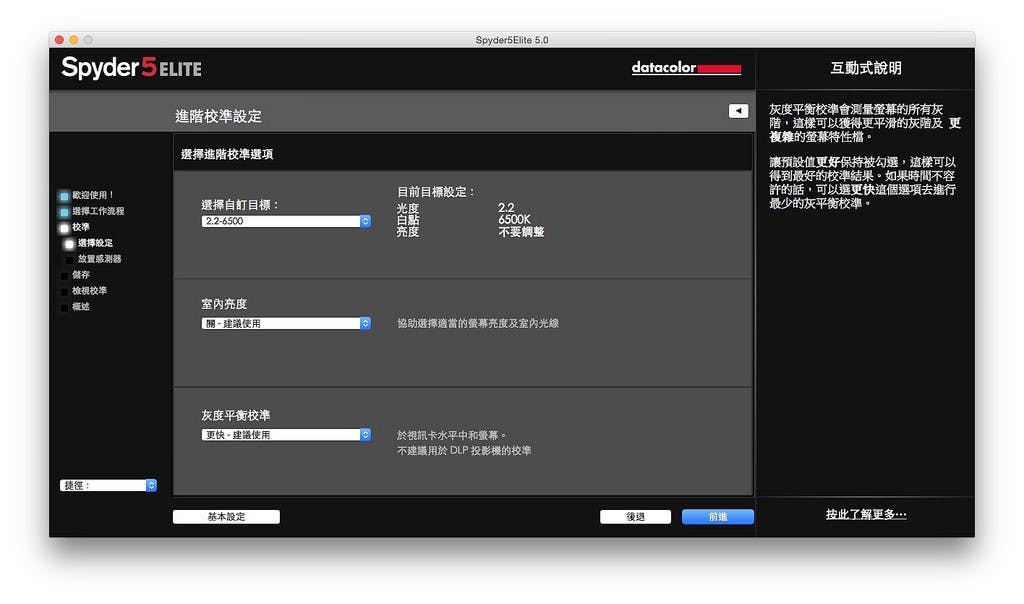Open the 室內亮度 dropdown
1024x604 pixels.
pos(286,323)
